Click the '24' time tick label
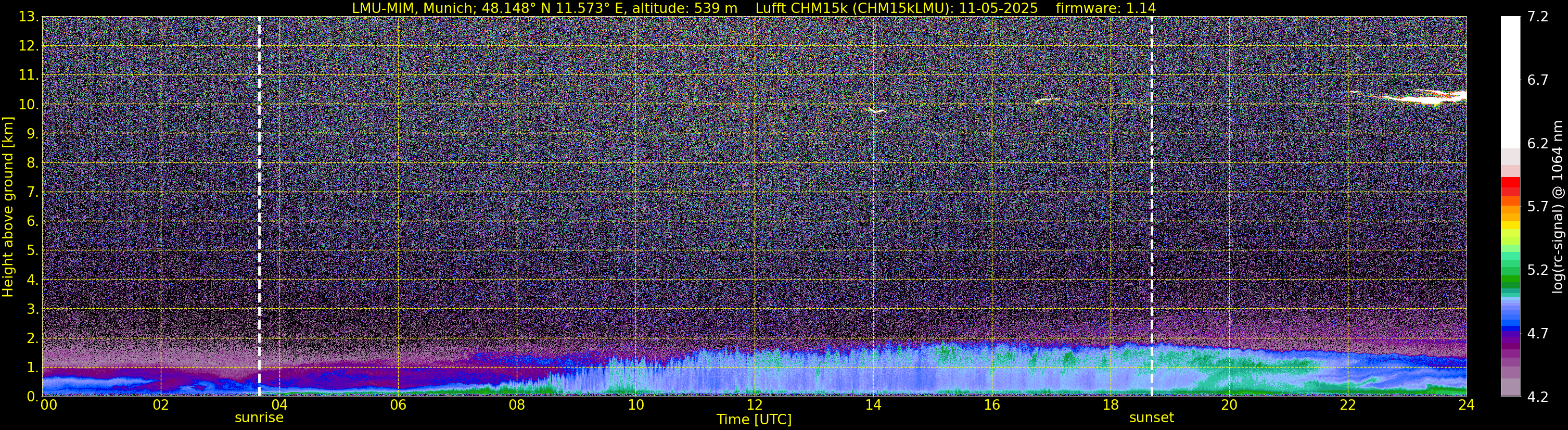This screenshot has width=1568, height=430. tap(1467, 405)
